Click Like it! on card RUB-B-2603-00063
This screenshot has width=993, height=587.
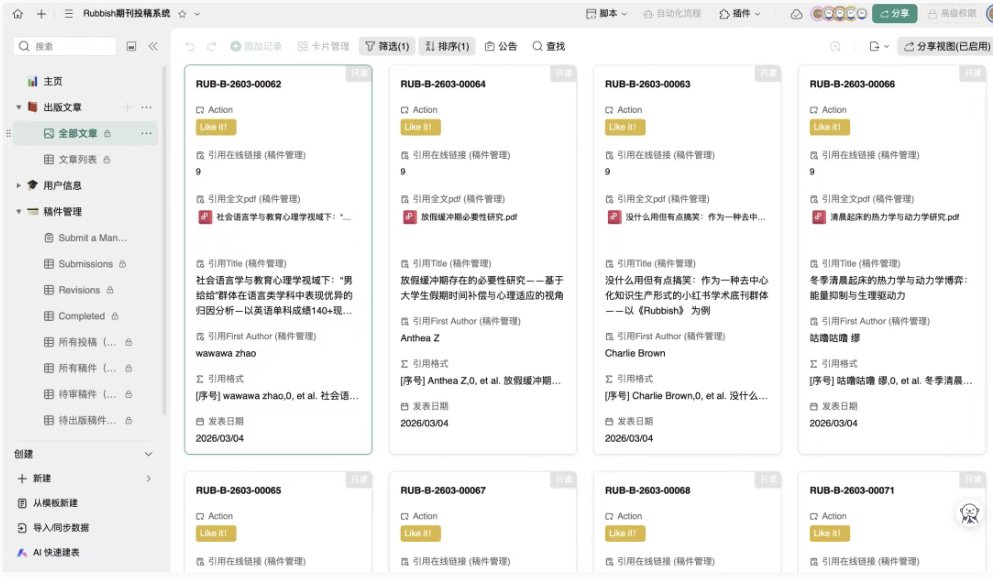(x=624, y=127)
